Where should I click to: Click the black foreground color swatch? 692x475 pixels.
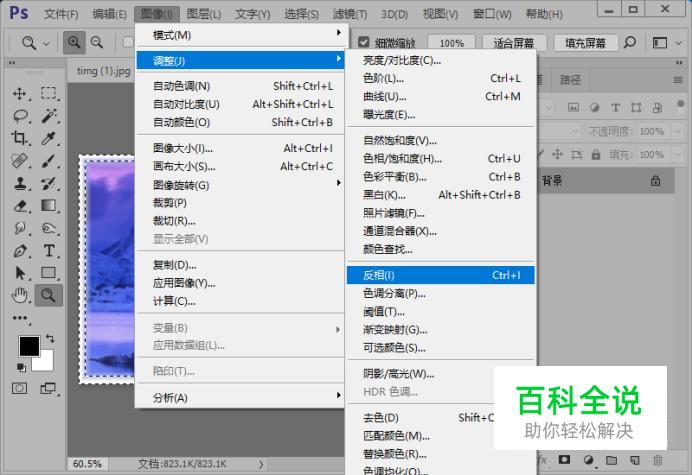click(x=29, y=346)
